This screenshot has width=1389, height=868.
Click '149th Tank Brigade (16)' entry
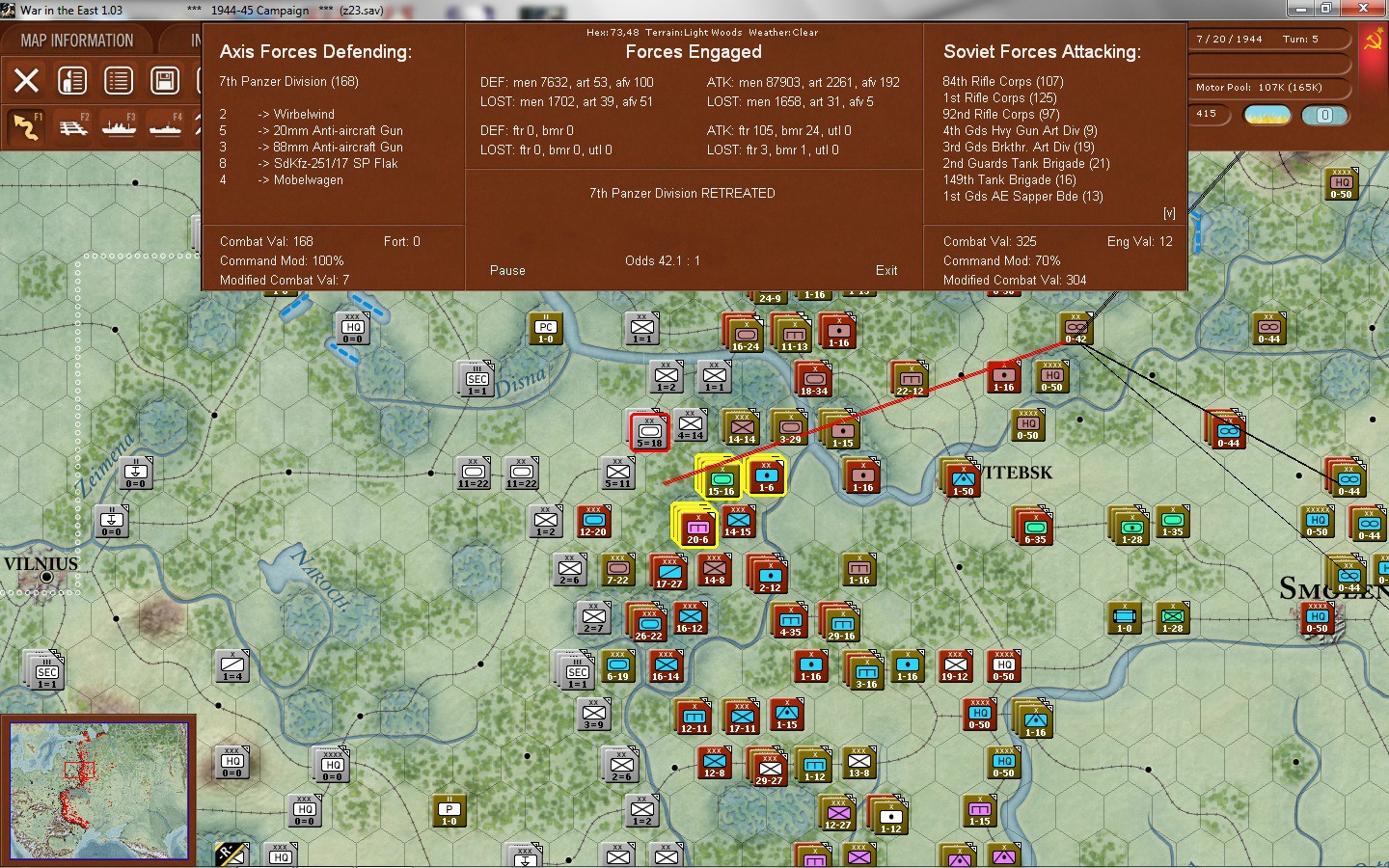(1009, 180)
